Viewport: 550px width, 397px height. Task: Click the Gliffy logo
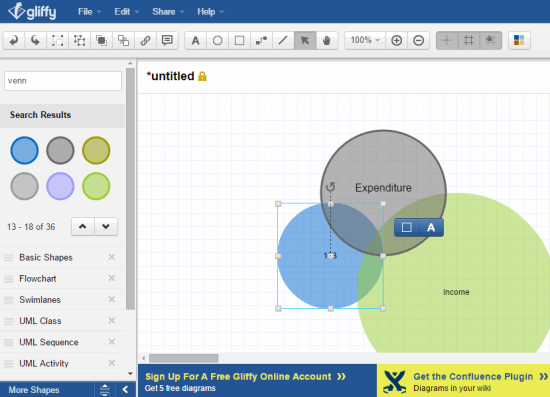pos(32,11)
